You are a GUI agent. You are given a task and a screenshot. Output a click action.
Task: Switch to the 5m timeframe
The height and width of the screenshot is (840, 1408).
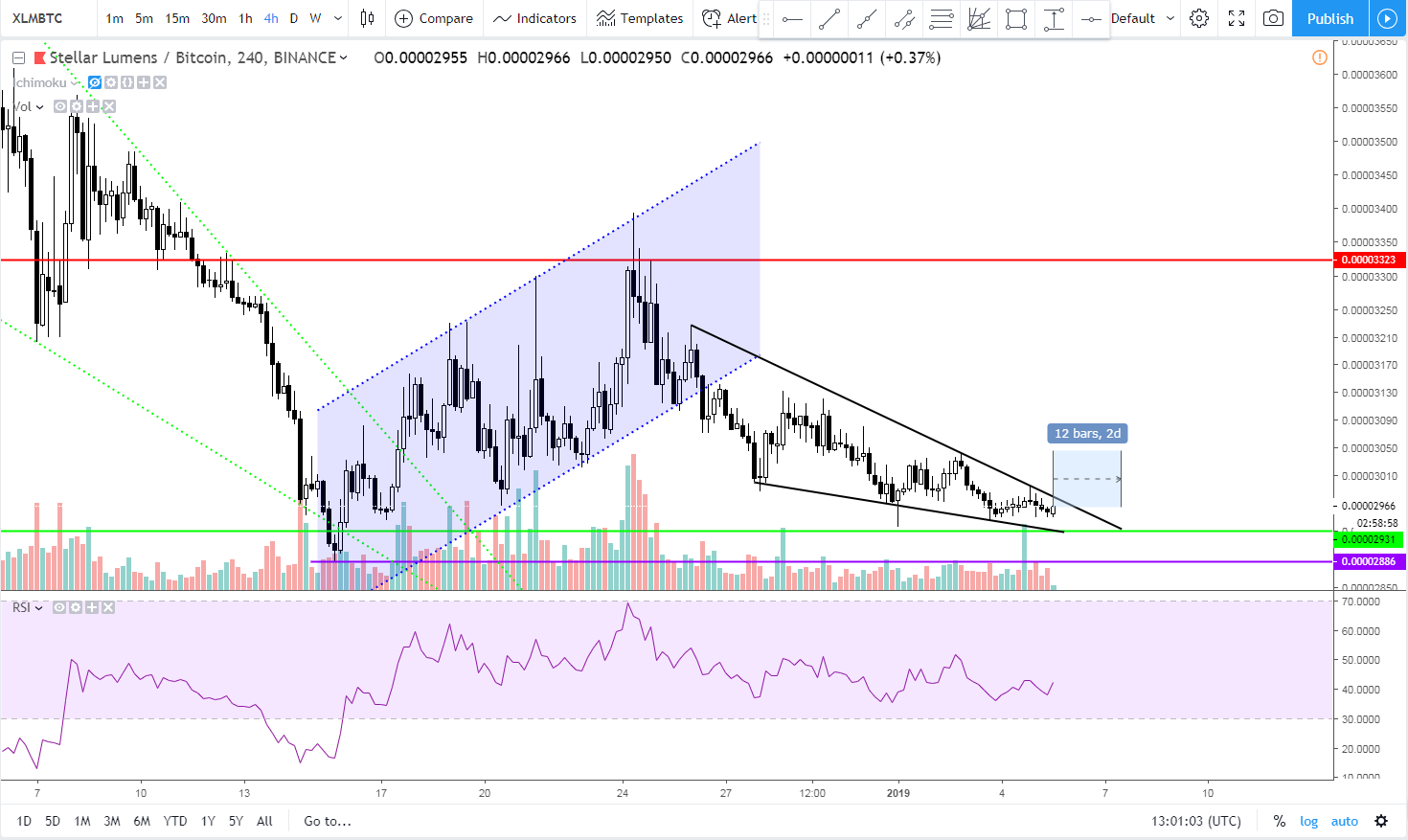point(144,18)
